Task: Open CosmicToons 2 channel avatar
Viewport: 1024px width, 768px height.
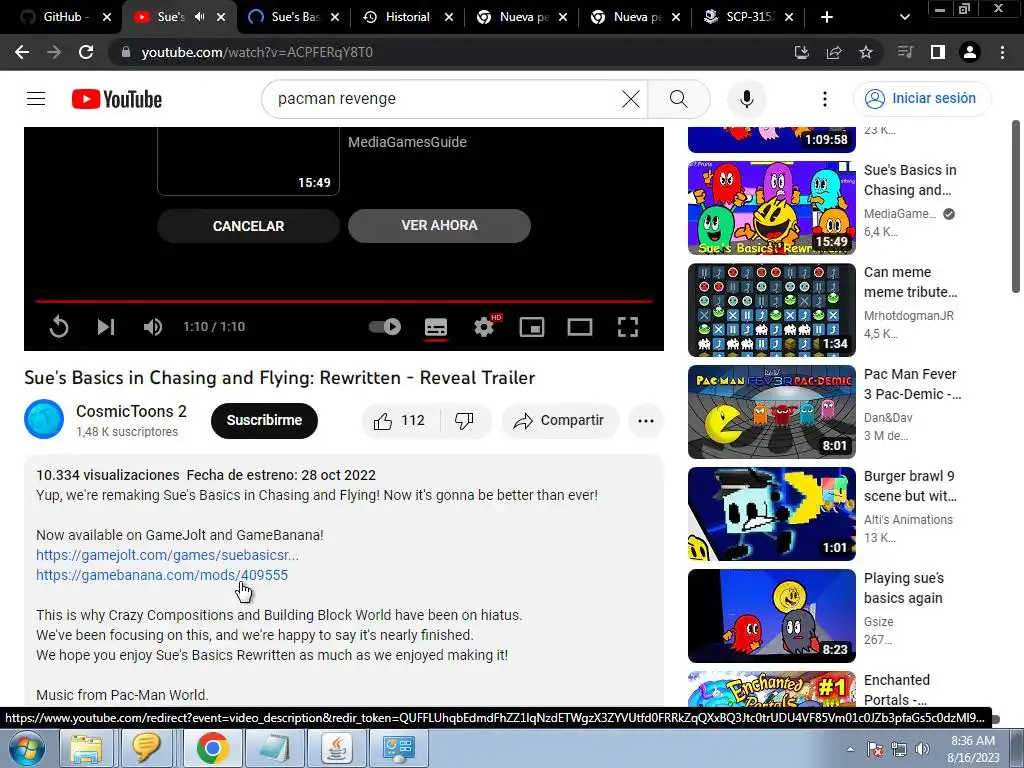Action: click(x=44, y=419)
